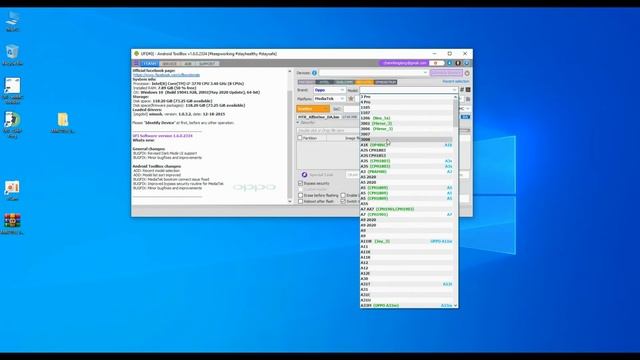Select A7 AX7 model row
This screenshot has height=360, width=640.
(x=407, y=209)
